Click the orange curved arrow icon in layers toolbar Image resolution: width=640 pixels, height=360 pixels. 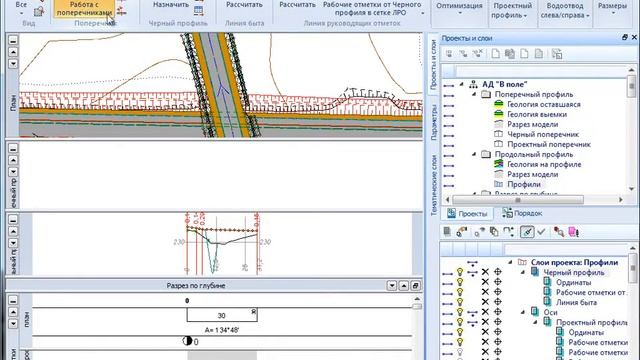[x=462, y=232]
